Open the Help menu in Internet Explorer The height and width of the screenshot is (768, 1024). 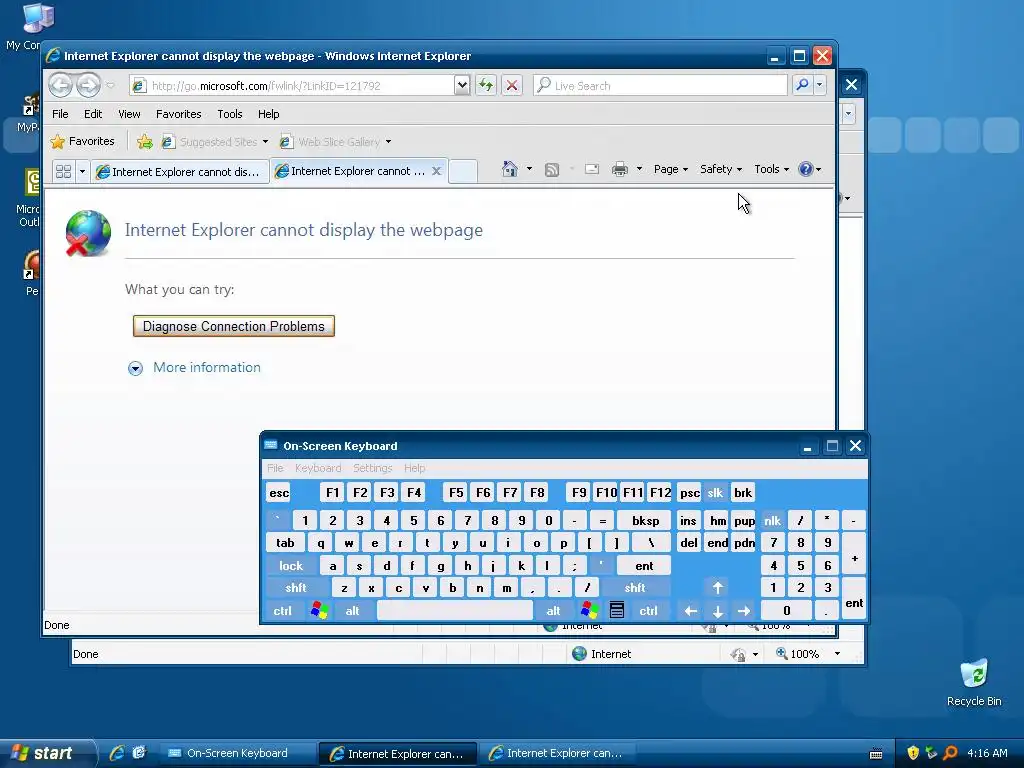[x=268, y=114]
